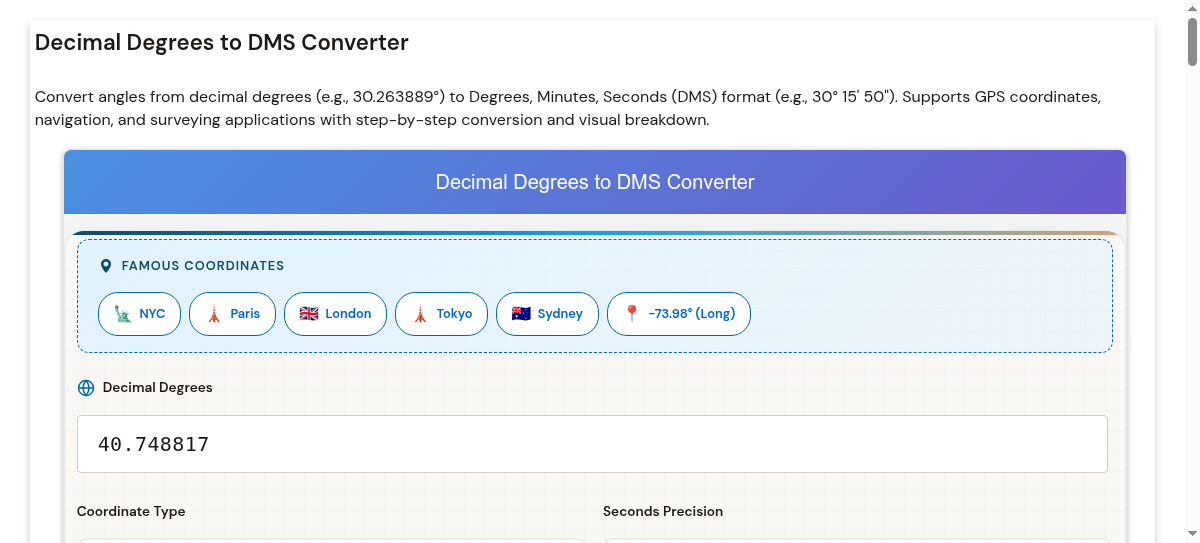Click the Statue of Liberty icon on NYC
This screenshot has height=543, width=1200.
pos(122,314)
